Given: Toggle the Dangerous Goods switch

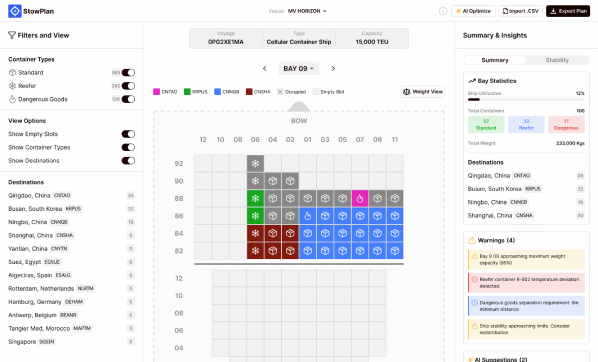Looking at the screenshot, I should coord(128,99).
